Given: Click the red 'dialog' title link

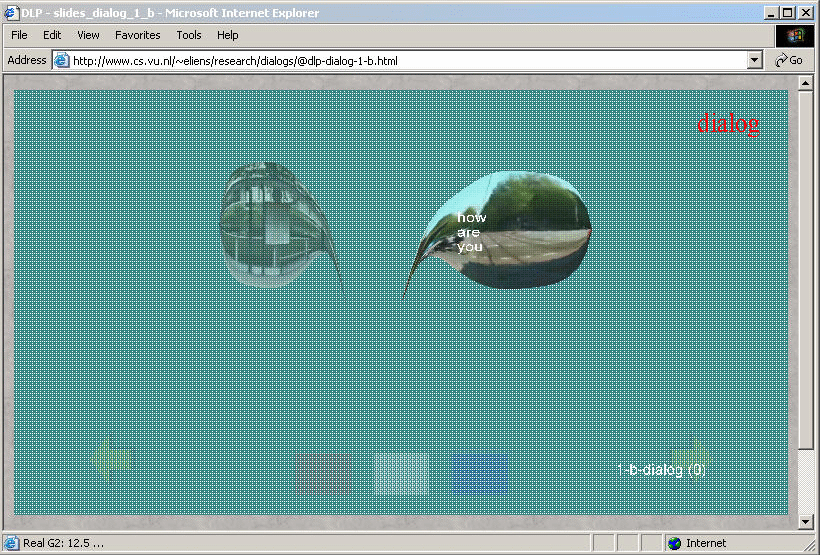Looking at the screenshot, I should point(728,124).
